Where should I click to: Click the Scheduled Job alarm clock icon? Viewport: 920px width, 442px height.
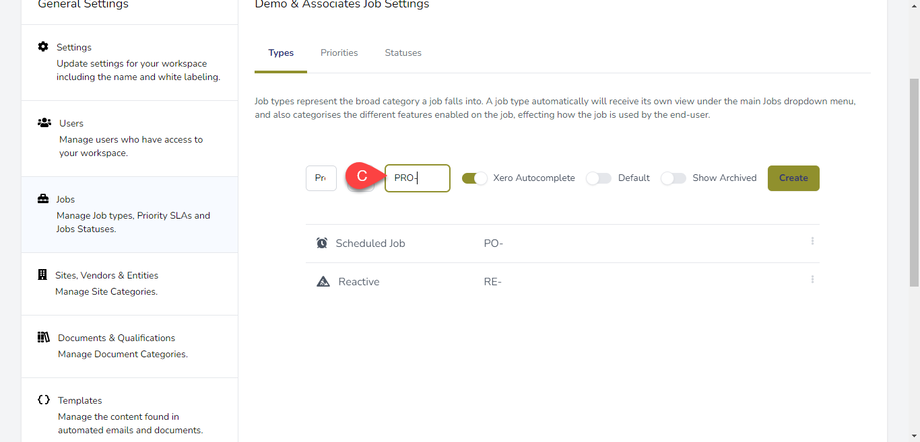[x=322, y=243]
